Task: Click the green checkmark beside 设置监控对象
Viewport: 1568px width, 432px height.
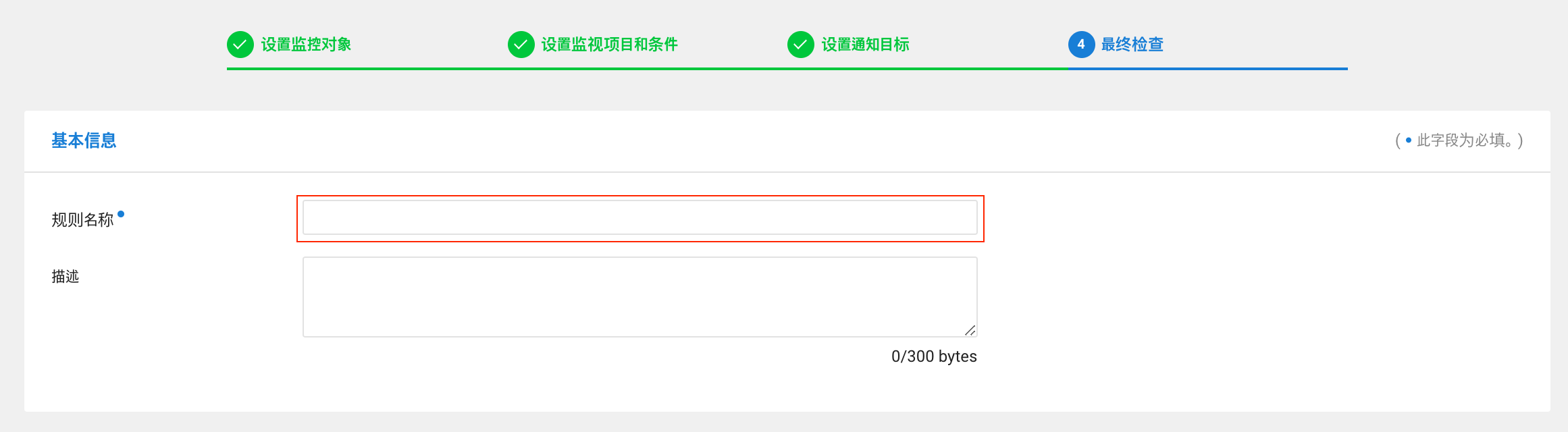Action: pyautogui.click(x=240, y=45)
